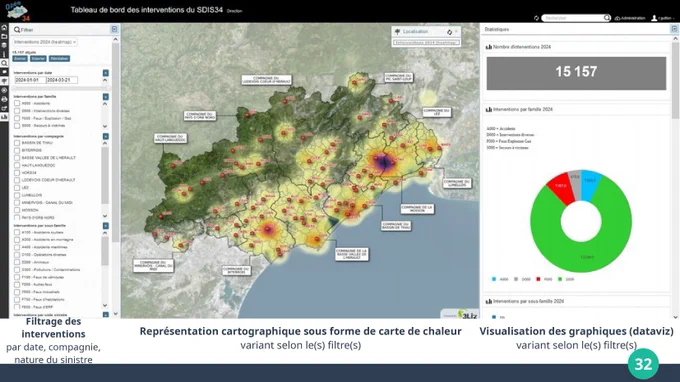Image resolution: width=680 pixels, height=382 pixels.
Task: Click the start date field 2024-01-01
Action: pos(30,80)
